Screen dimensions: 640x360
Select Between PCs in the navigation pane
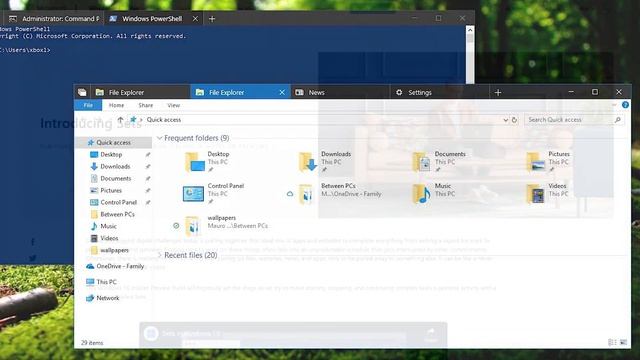click(117, 214)
